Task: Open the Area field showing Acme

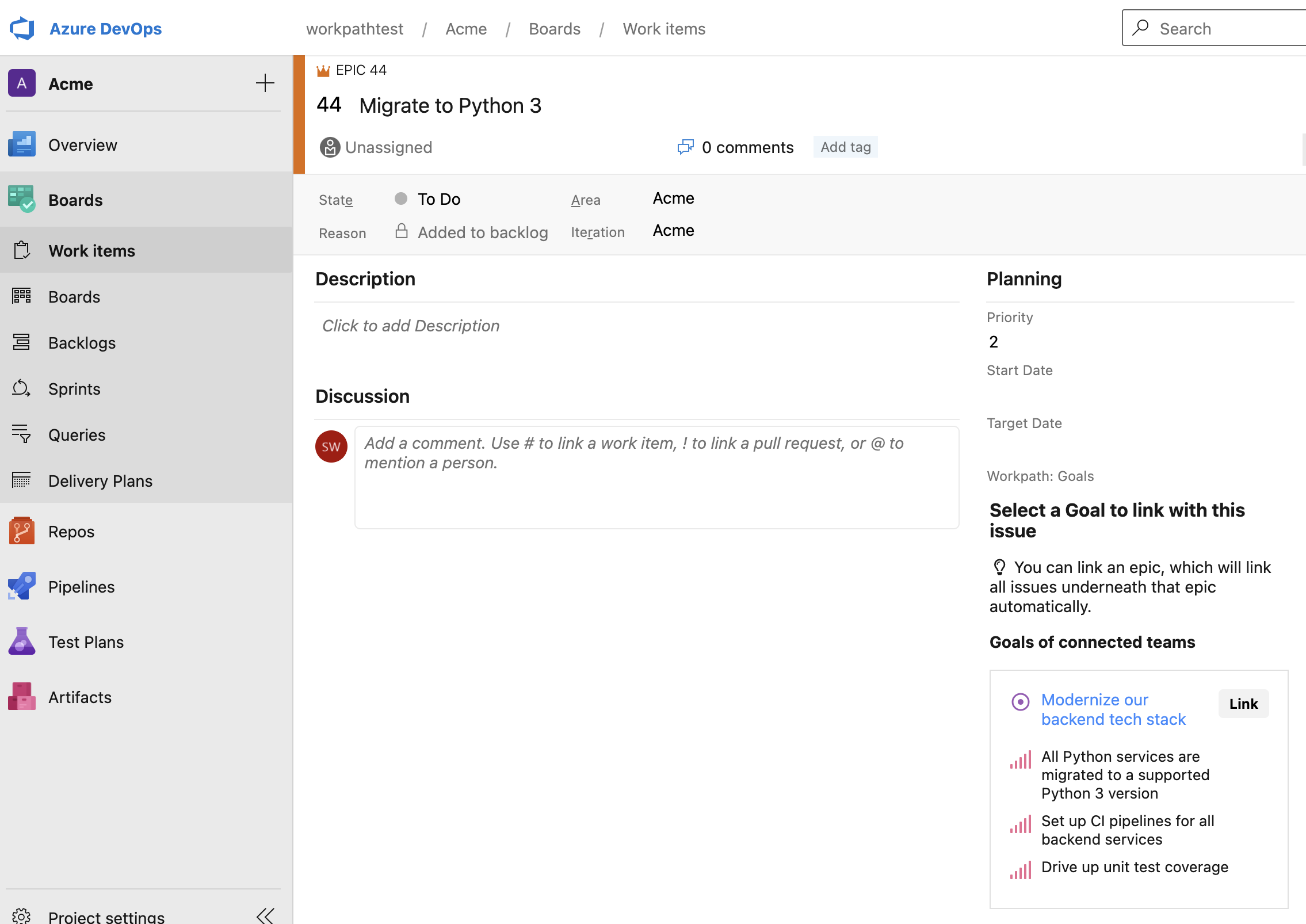Action: [x=674, y=198]
